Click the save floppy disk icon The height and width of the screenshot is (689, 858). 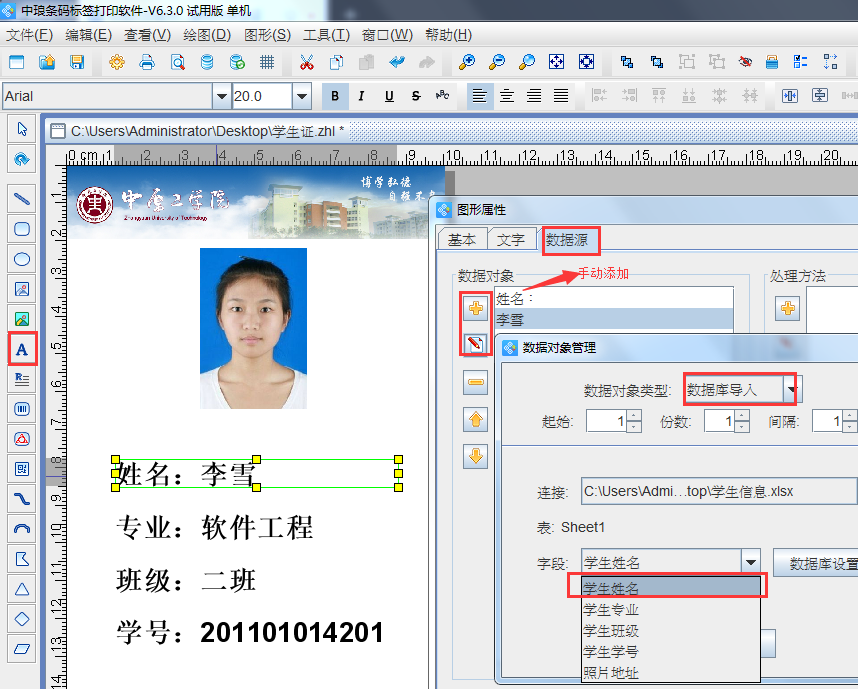click(77, 62)
